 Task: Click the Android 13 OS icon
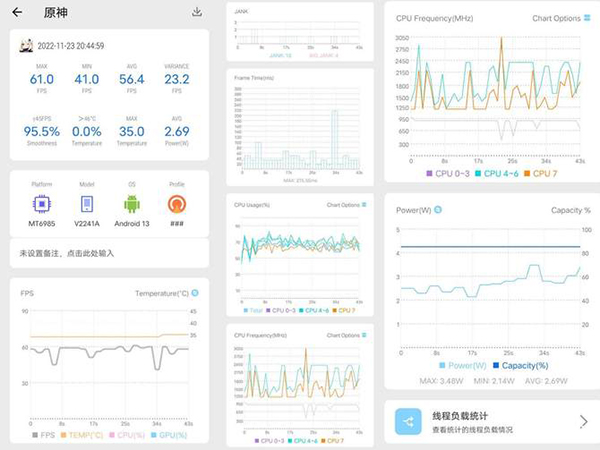(131, 205)
